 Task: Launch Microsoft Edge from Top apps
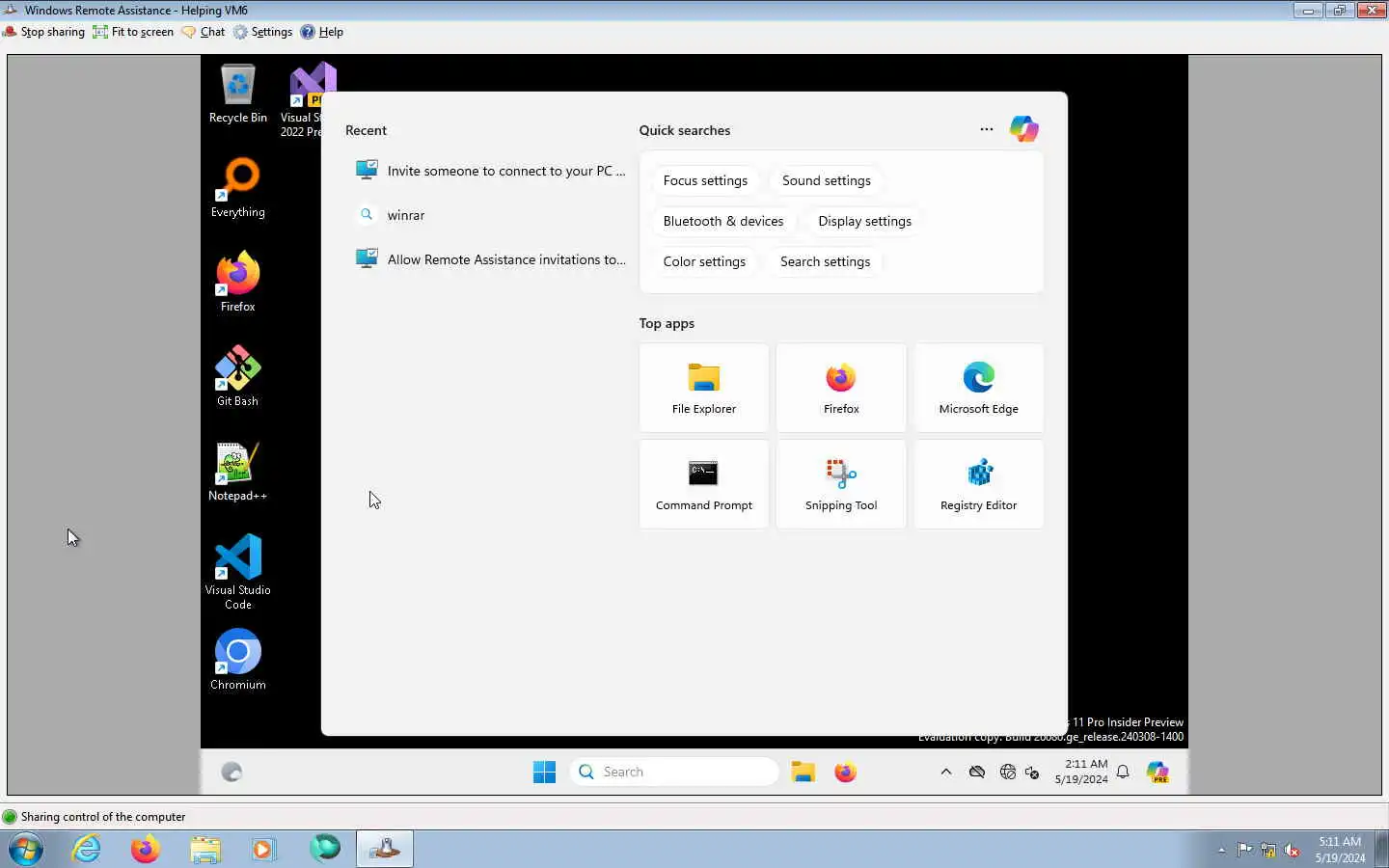click(x=978, y=388)
